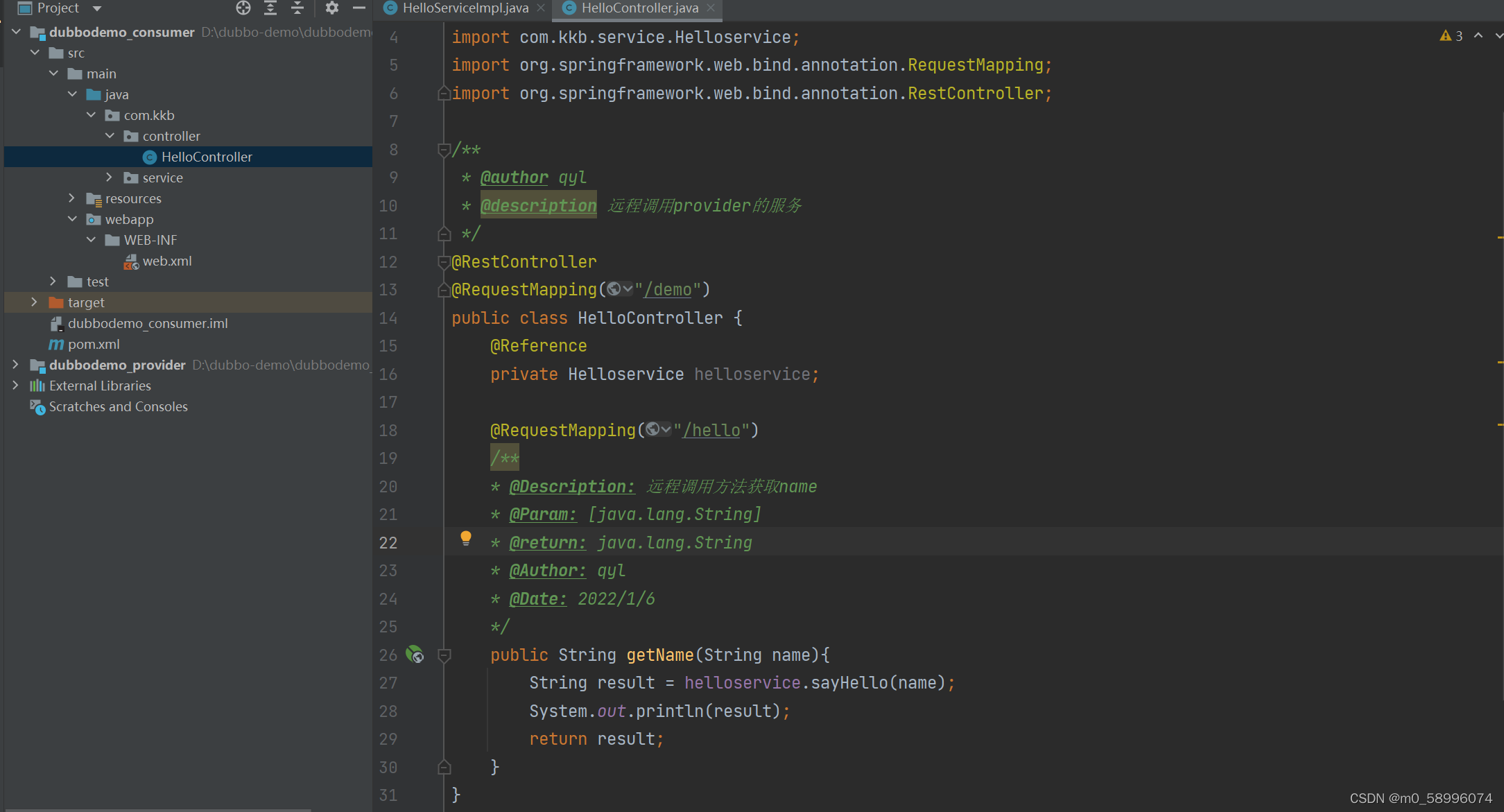
Task: Toggle the collapse arrow on line 8 Javadoc block
Action: (443, 150)
